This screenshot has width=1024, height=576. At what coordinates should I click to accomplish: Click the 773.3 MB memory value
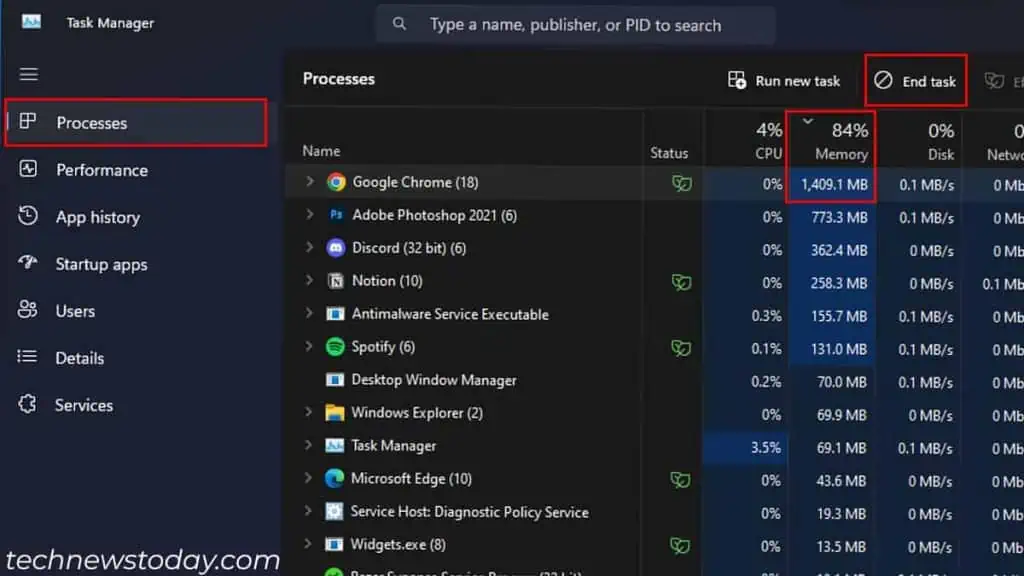tap(839, 217)
